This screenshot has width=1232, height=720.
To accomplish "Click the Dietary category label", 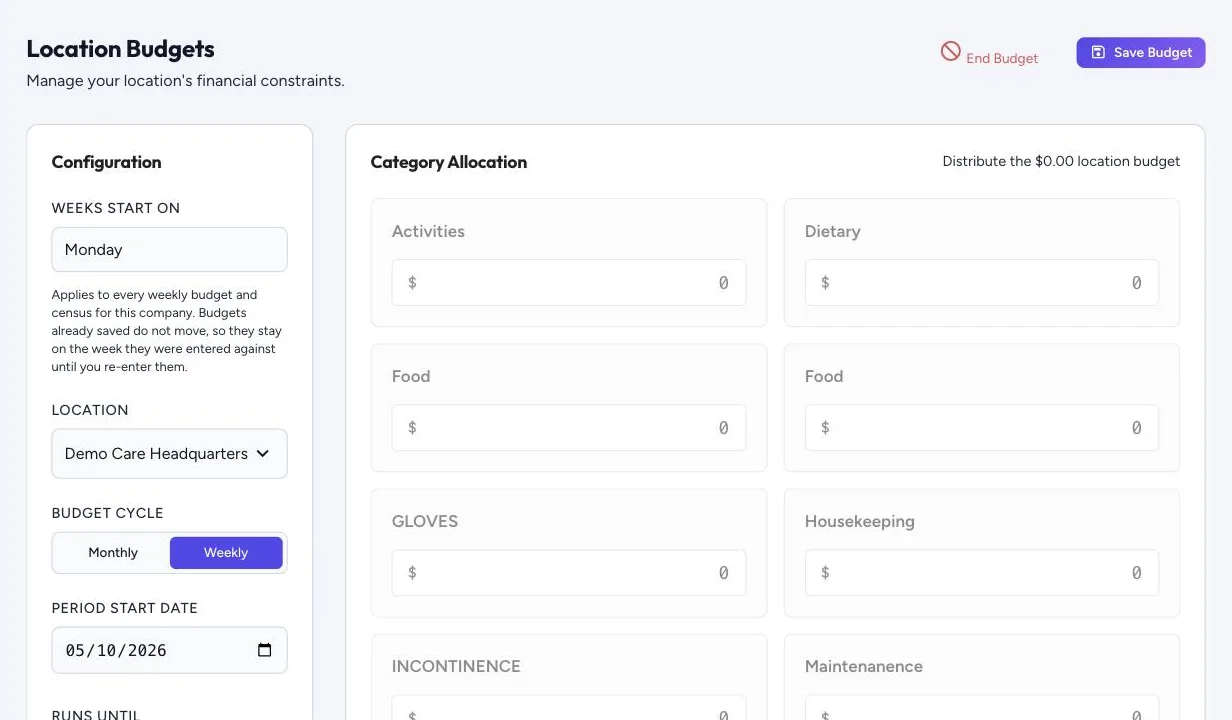I will coord(832,231).
